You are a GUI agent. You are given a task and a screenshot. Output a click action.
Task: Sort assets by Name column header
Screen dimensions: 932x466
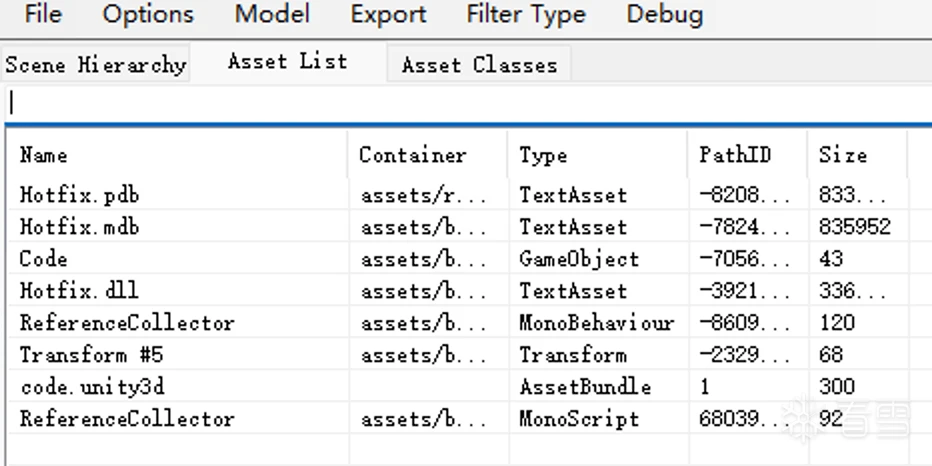177,155
